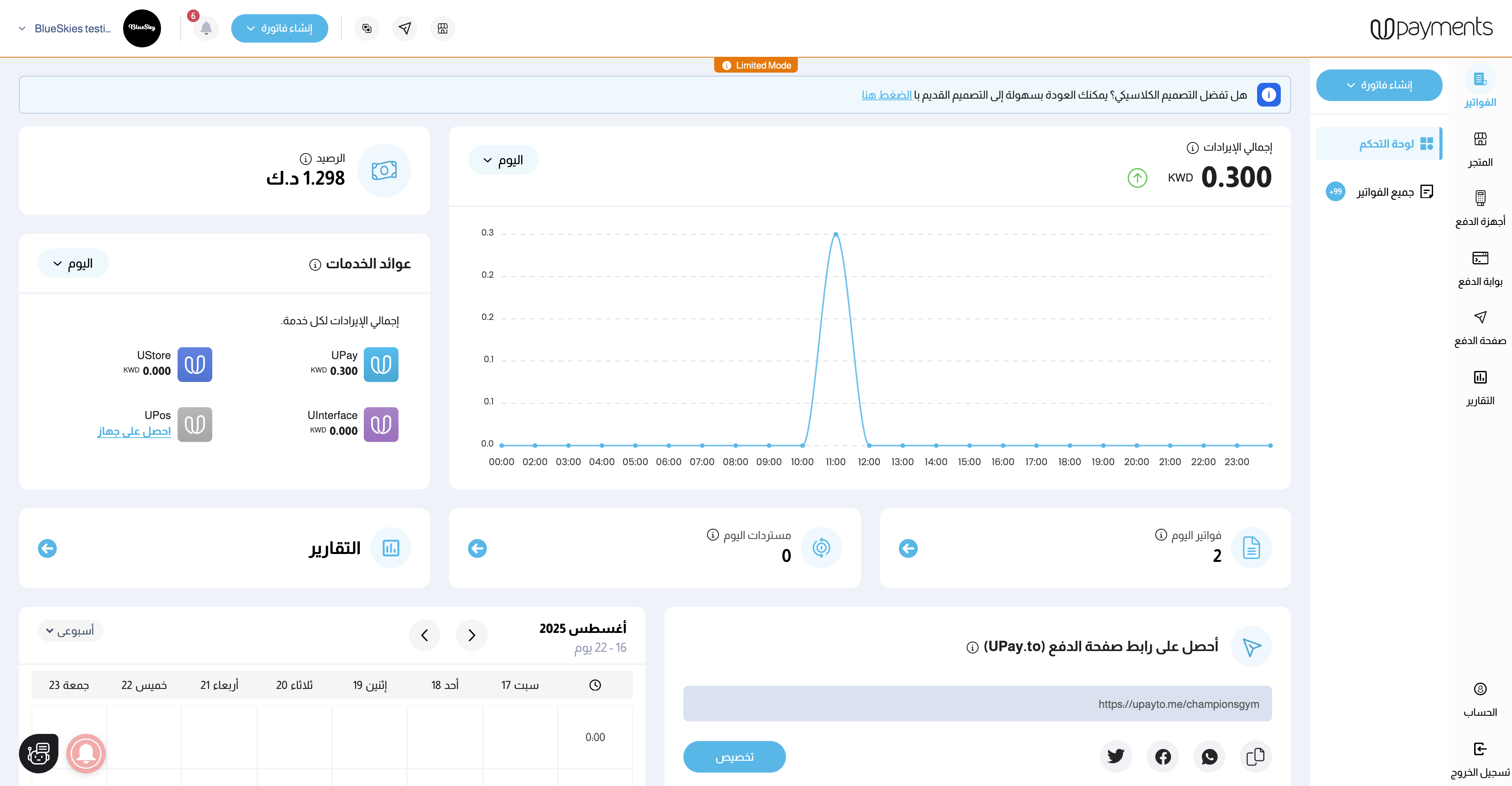
Task: Open إنشاء فاتورة dropdown in sidebar
Action: [1379, 85]
